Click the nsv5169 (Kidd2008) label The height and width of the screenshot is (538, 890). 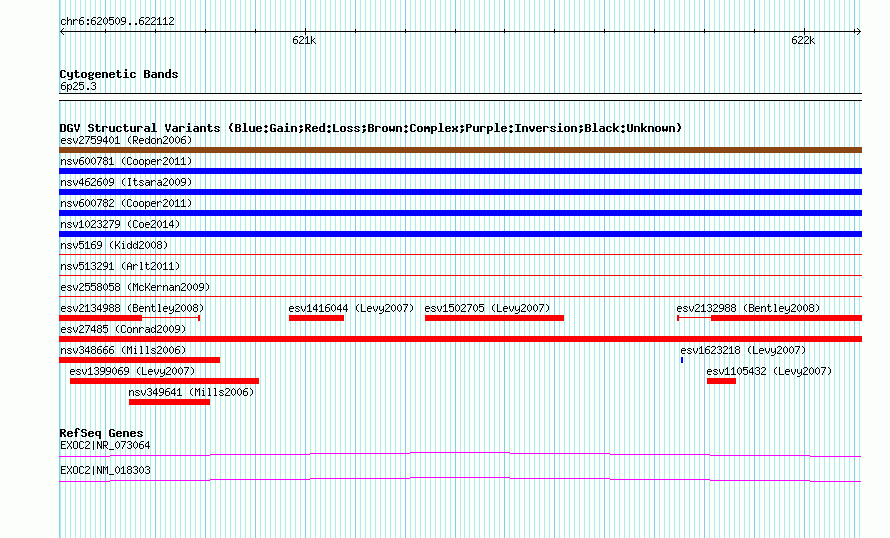(114, 245)
